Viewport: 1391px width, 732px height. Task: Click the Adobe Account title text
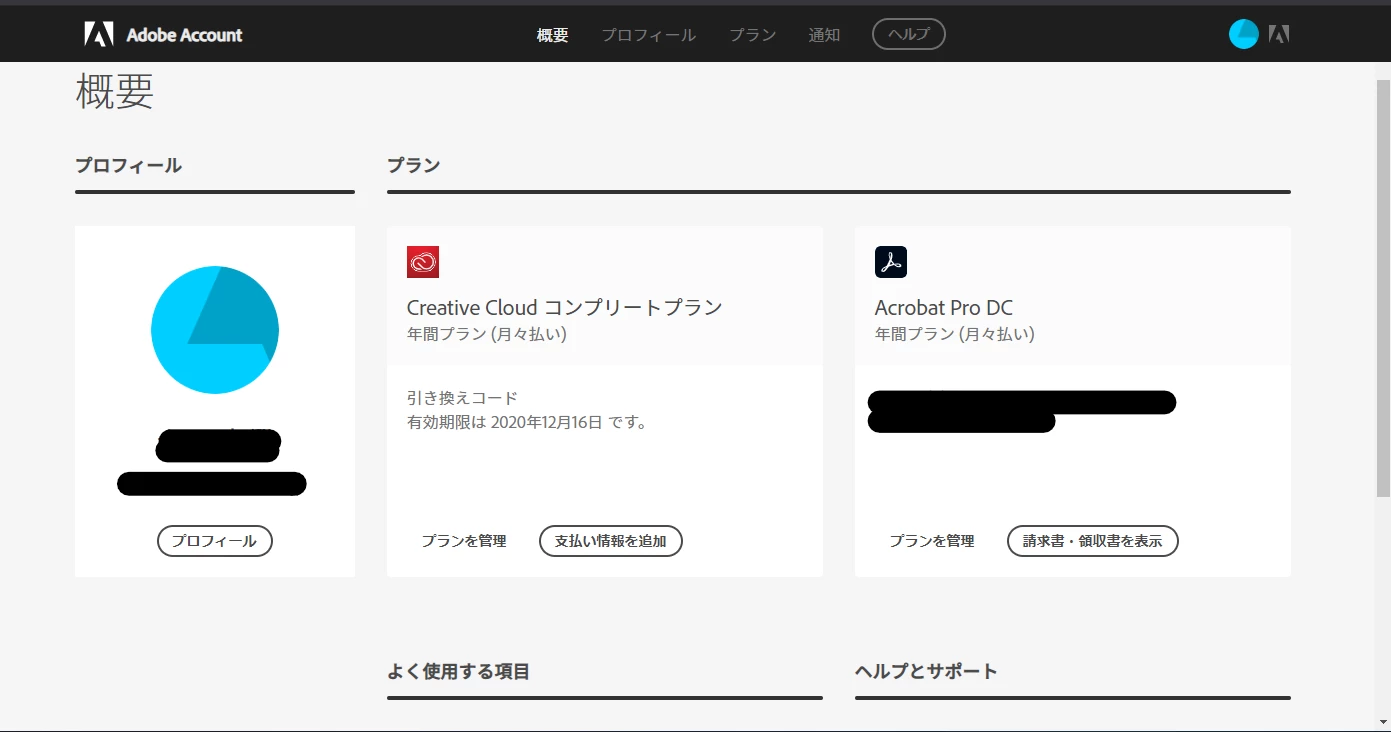(x=184, y=35)
